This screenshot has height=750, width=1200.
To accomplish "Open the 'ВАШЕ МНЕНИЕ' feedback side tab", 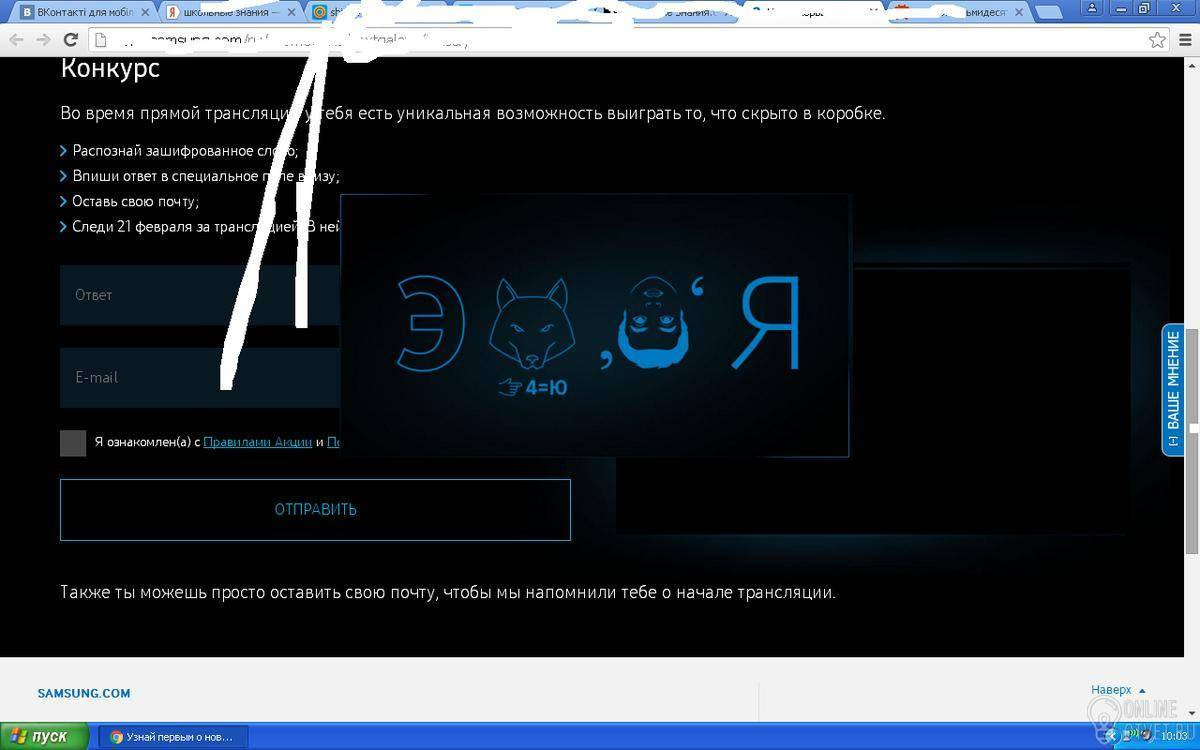I will pyautogui.click(x=1172, y=390).
